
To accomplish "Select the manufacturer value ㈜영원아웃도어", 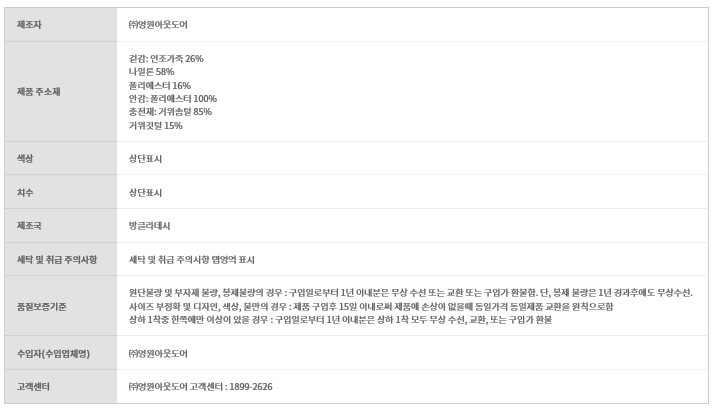I will click(158, 24).
